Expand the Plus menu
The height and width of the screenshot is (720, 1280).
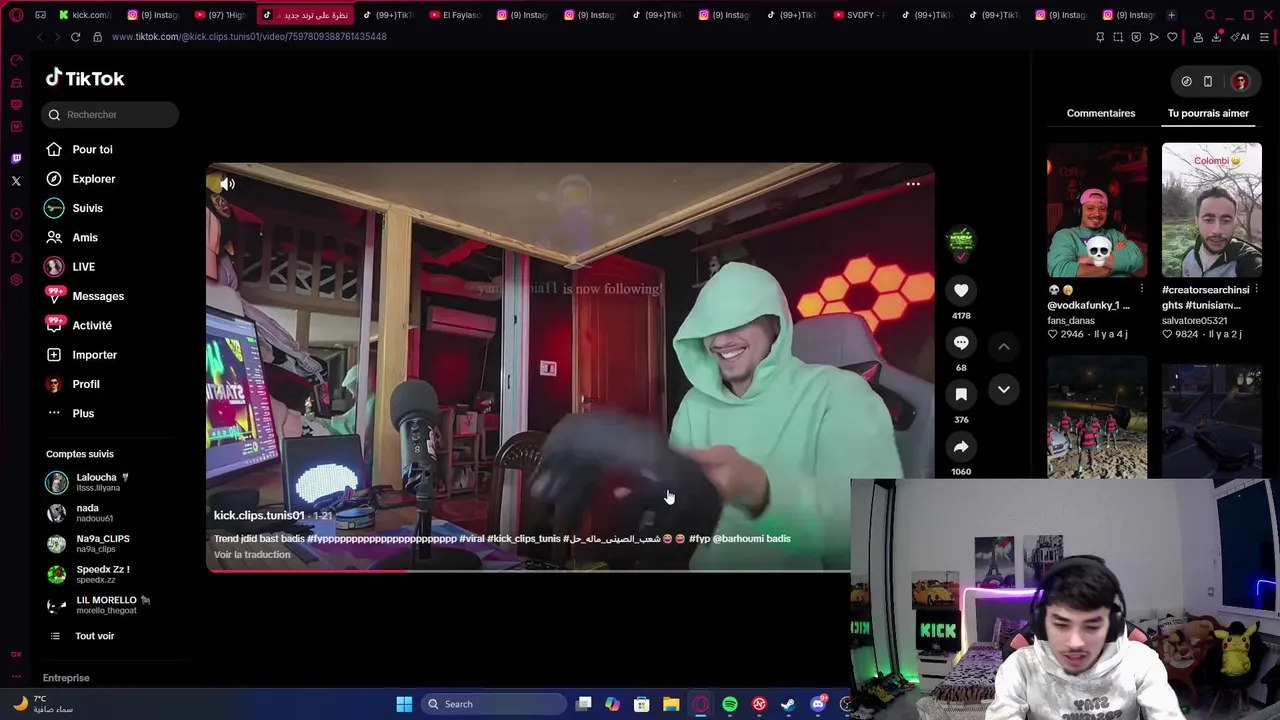(x=70, y=413)
